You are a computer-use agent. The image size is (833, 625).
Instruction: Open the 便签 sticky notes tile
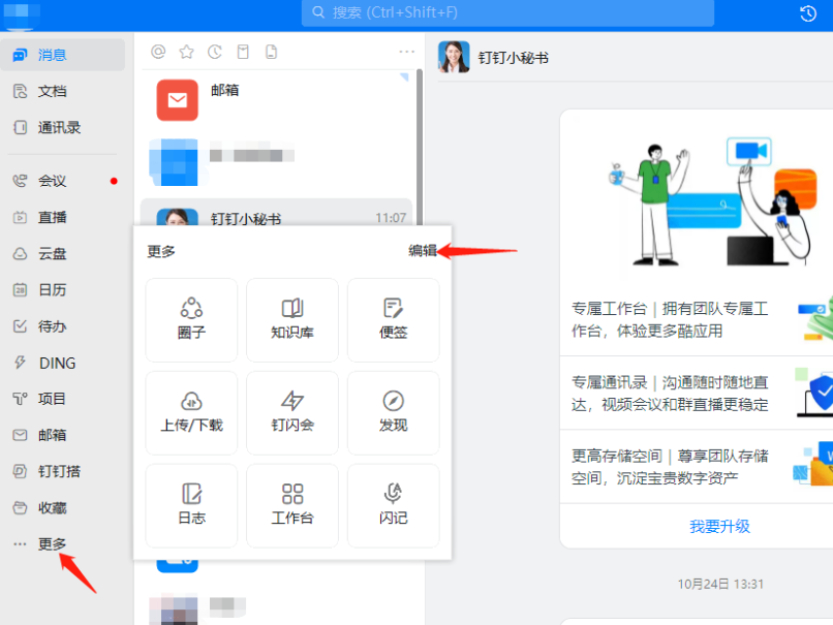coord(393,320)
